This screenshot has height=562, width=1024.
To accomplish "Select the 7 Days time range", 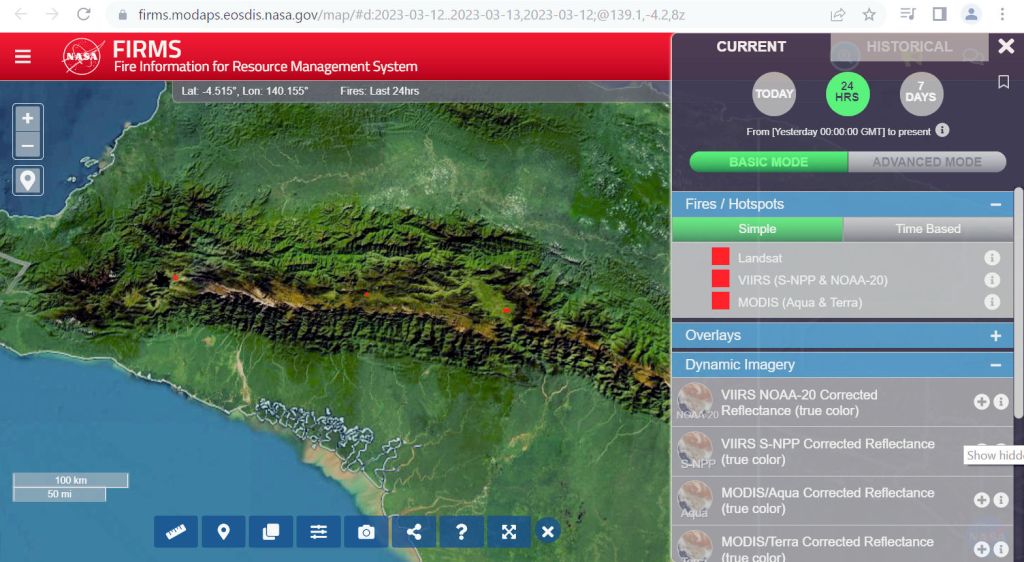I will (921, 94).
